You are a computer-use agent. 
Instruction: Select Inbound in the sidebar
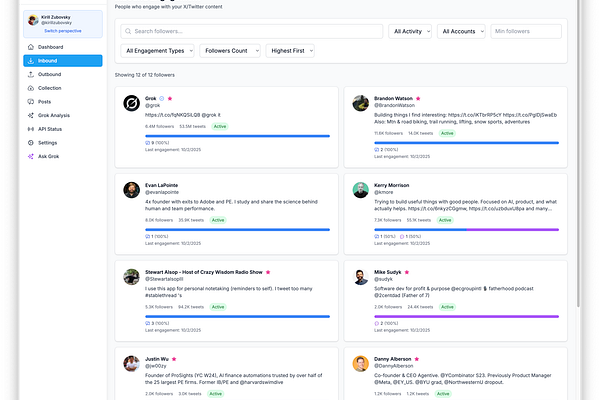pyautogui.click(x=63, y=61)
